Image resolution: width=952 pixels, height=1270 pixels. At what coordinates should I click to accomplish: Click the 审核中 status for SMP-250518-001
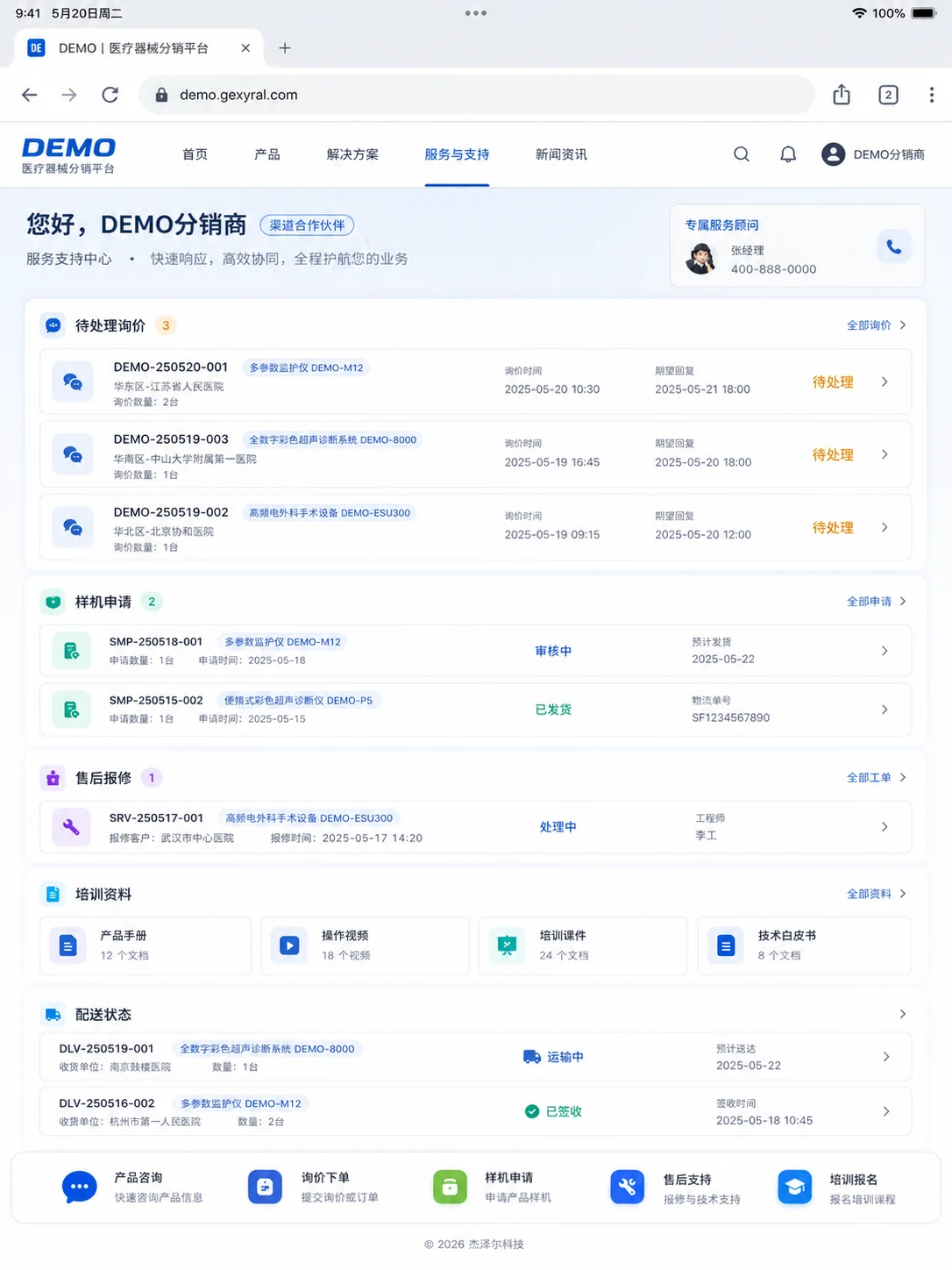point(553,651)
